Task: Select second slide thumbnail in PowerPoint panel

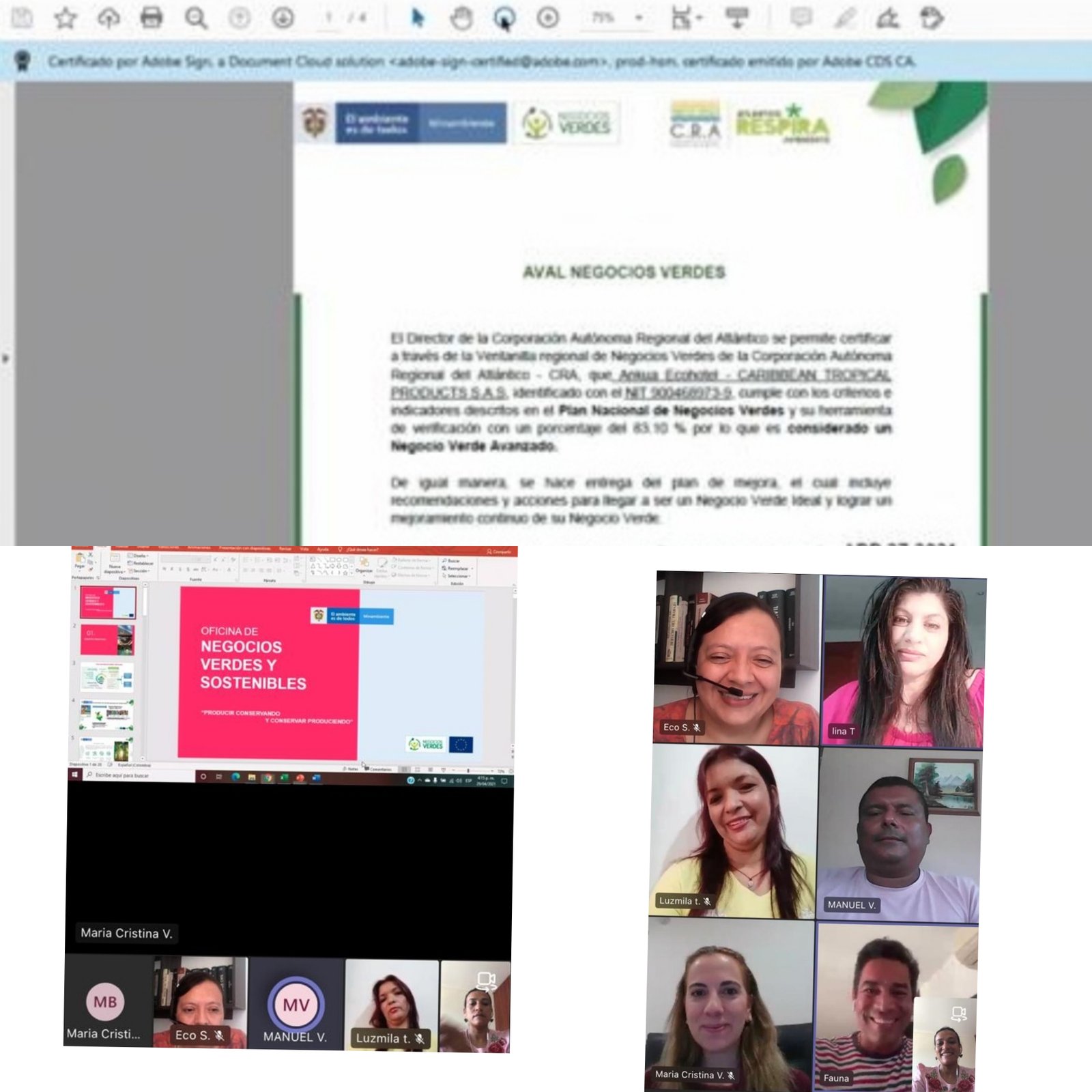Action: (x=107, y=640)
